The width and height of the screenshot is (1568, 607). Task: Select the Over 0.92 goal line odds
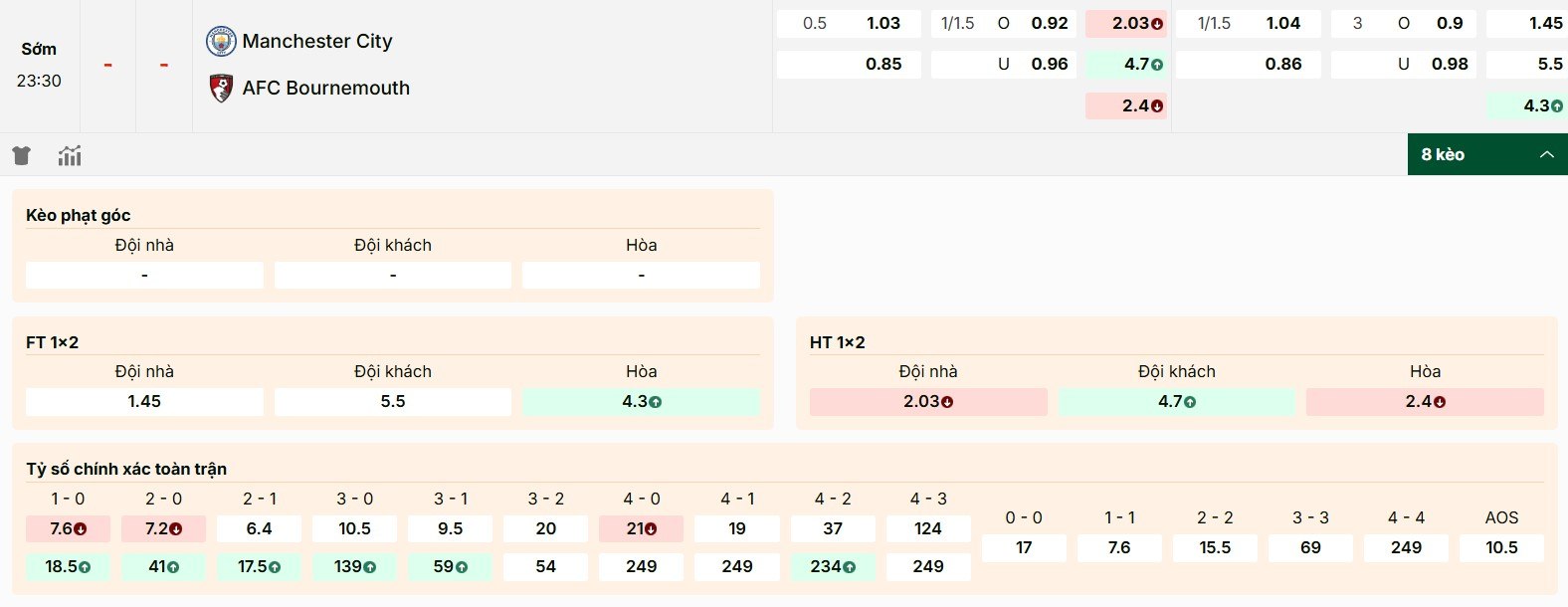coord(1049,24)
